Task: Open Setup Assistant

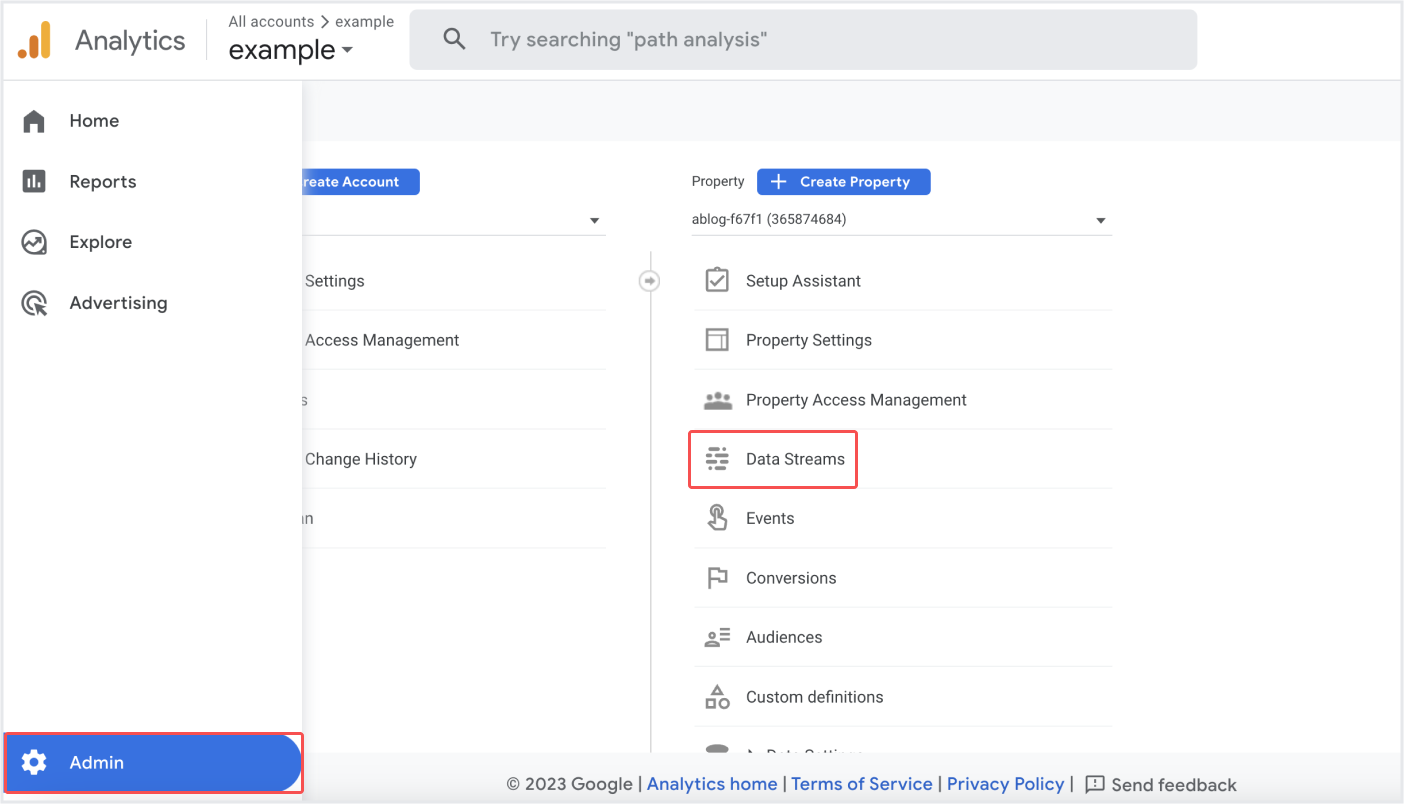Action: [903, 281]
